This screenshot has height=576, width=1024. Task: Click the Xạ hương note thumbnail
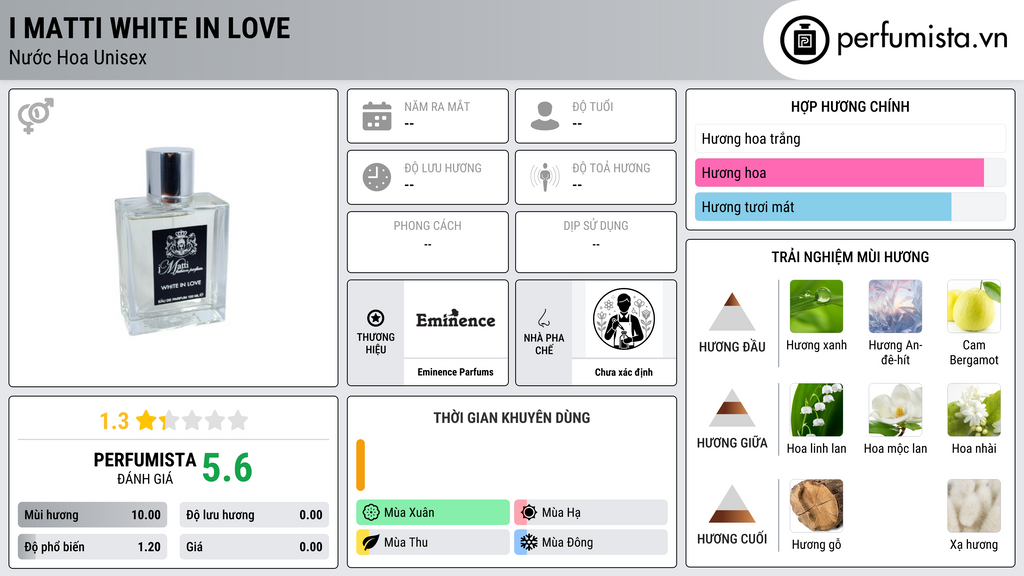[x=974, y=505]
